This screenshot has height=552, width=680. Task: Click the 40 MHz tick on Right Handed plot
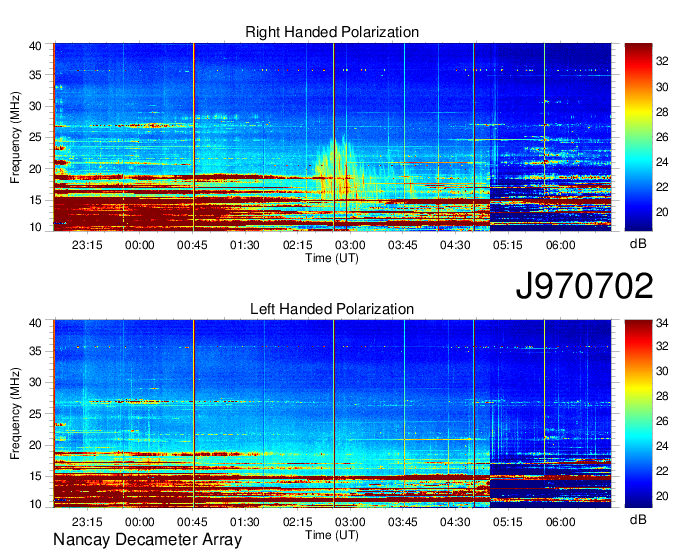(x=35, y=46)
